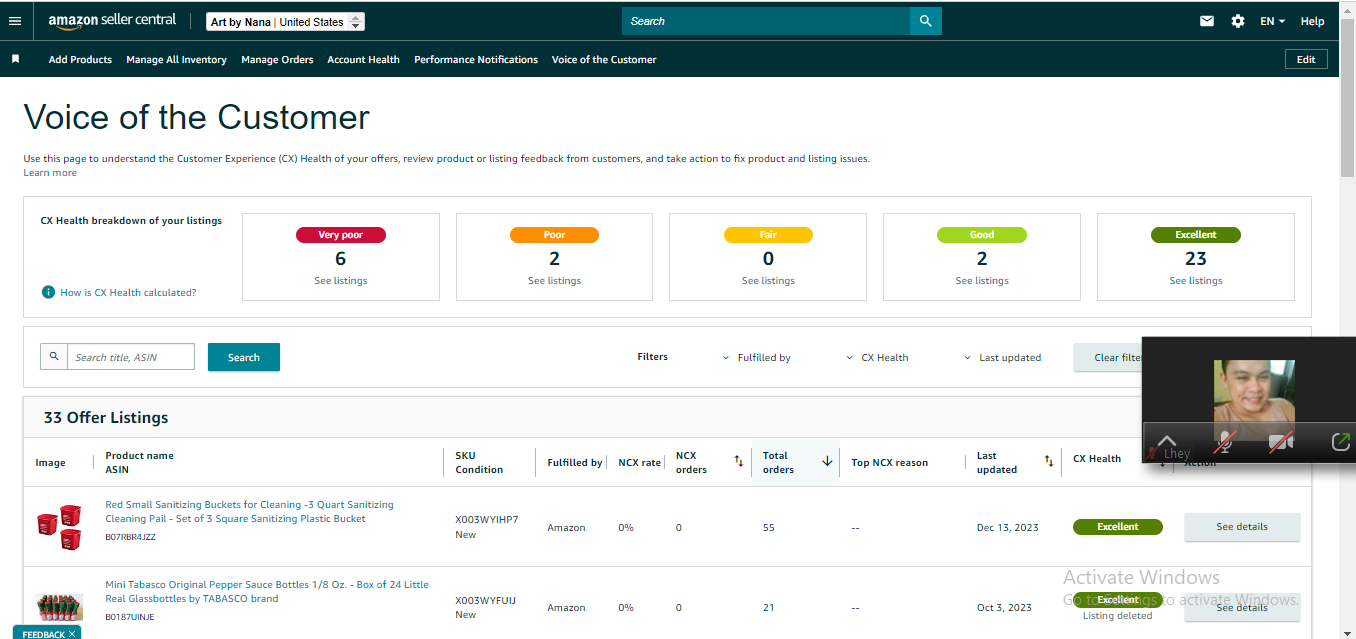Click the red buckets product thumbnail
The image size is (1356, 639).
[x=59, y=526]
